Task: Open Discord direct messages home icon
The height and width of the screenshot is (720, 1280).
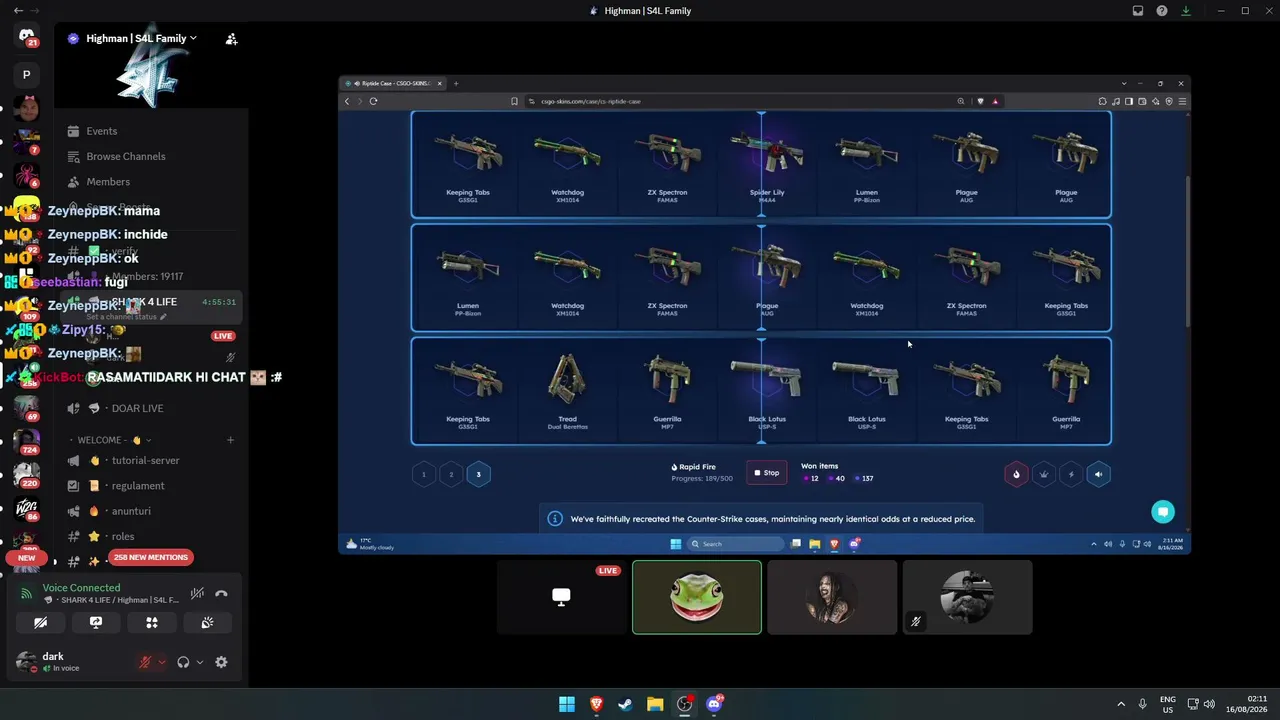Action: (x=26, y=36)
